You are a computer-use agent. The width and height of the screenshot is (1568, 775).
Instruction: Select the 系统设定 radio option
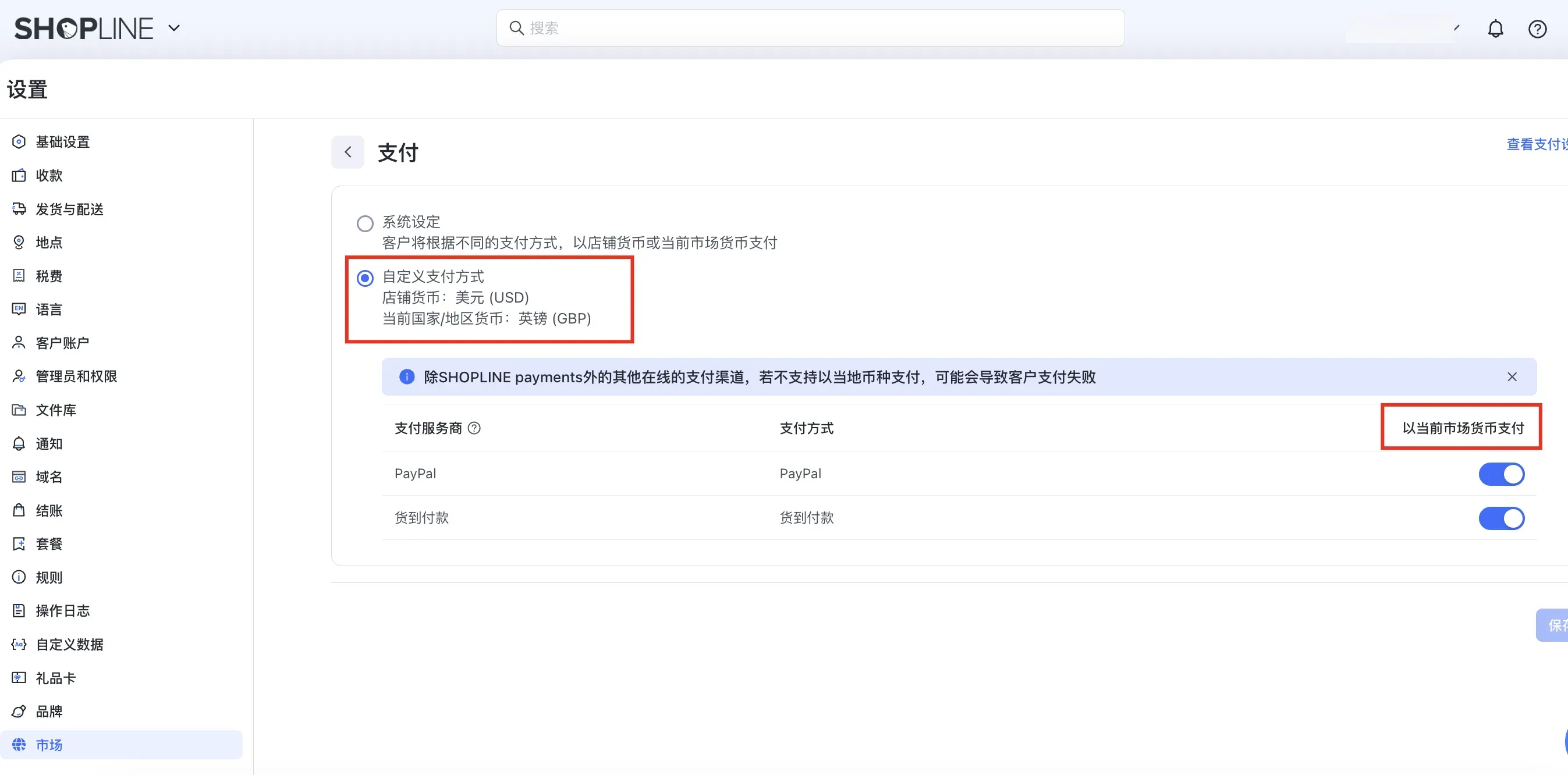point(364,223)
